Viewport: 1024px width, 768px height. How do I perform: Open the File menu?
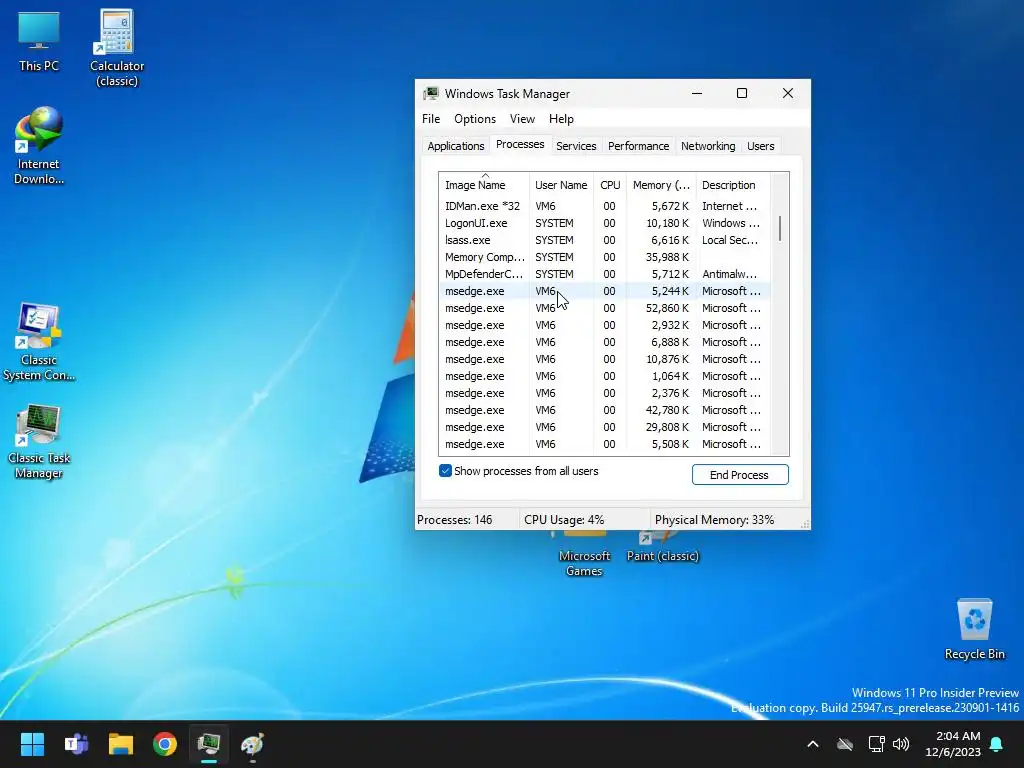click(431, 119)
